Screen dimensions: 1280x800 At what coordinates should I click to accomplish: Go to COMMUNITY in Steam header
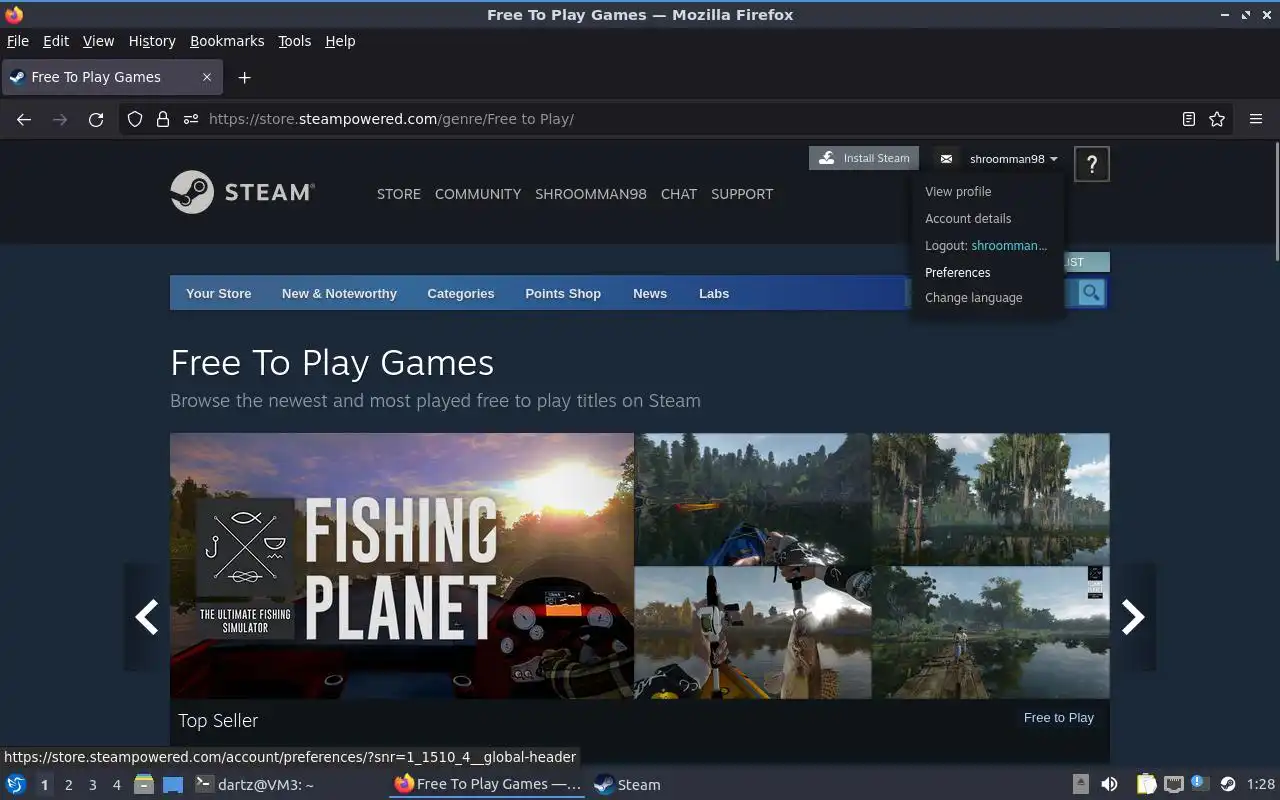(x=478, y=194)
